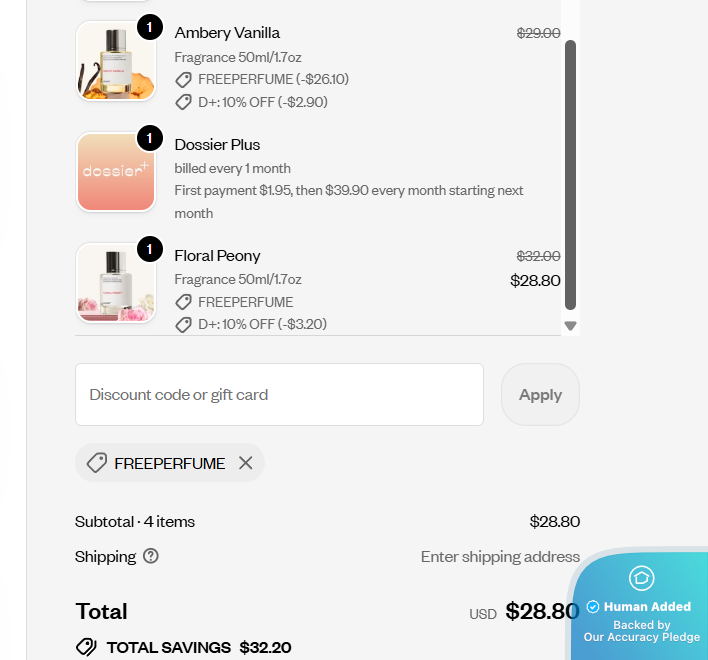Viewport: 708px width, 660px height.
Task: Click the Human Added badge house icon
Action: pyautogui.click(x=641, y=578)
